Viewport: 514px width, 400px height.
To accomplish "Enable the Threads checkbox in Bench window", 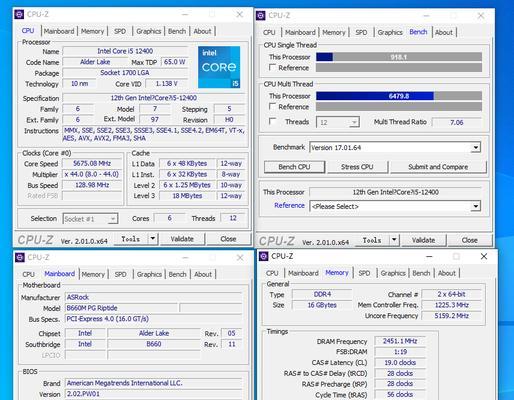I will [x=272, y=121].
